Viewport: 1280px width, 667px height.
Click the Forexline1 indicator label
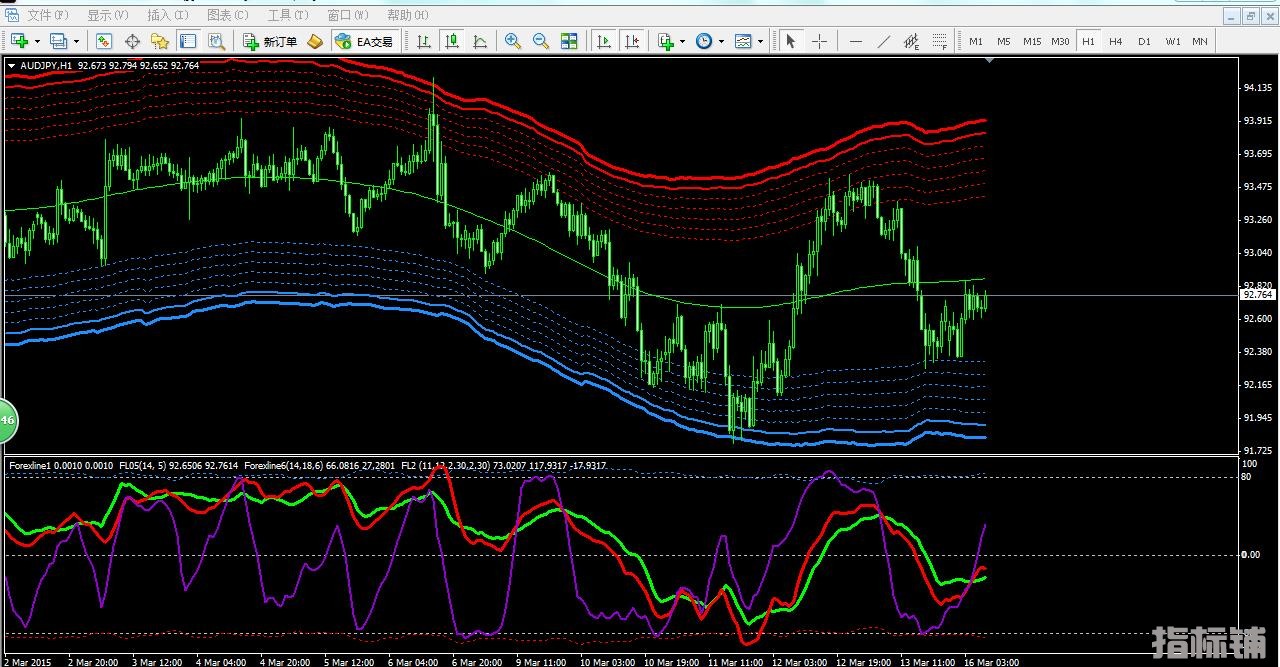[32, 465]
